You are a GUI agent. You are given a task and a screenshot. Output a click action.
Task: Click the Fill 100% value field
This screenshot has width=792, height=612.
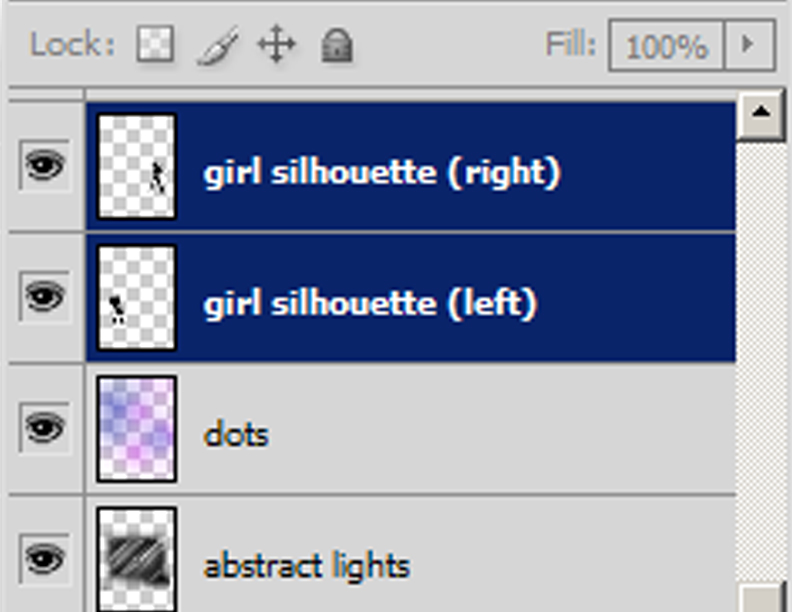coord(667,45)
